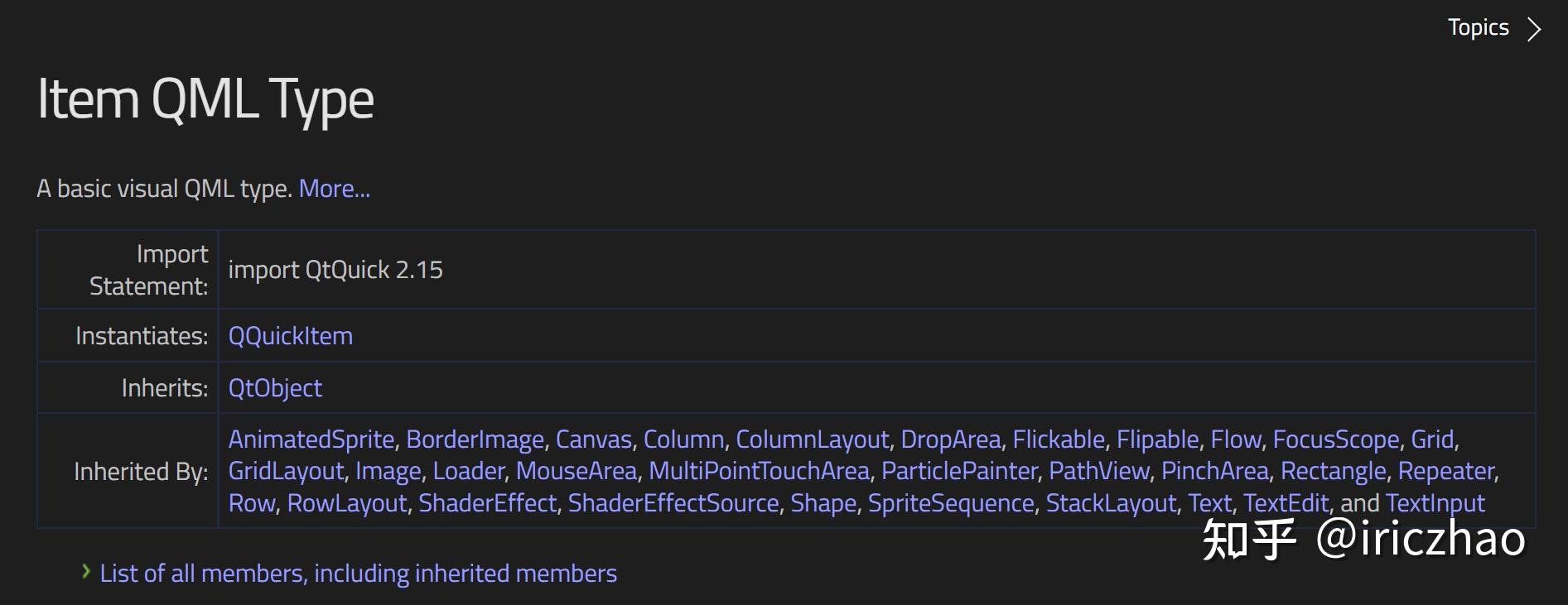1568x605 pixels.
Task: Go to BorderImage documentation
Action: [475, 439]
